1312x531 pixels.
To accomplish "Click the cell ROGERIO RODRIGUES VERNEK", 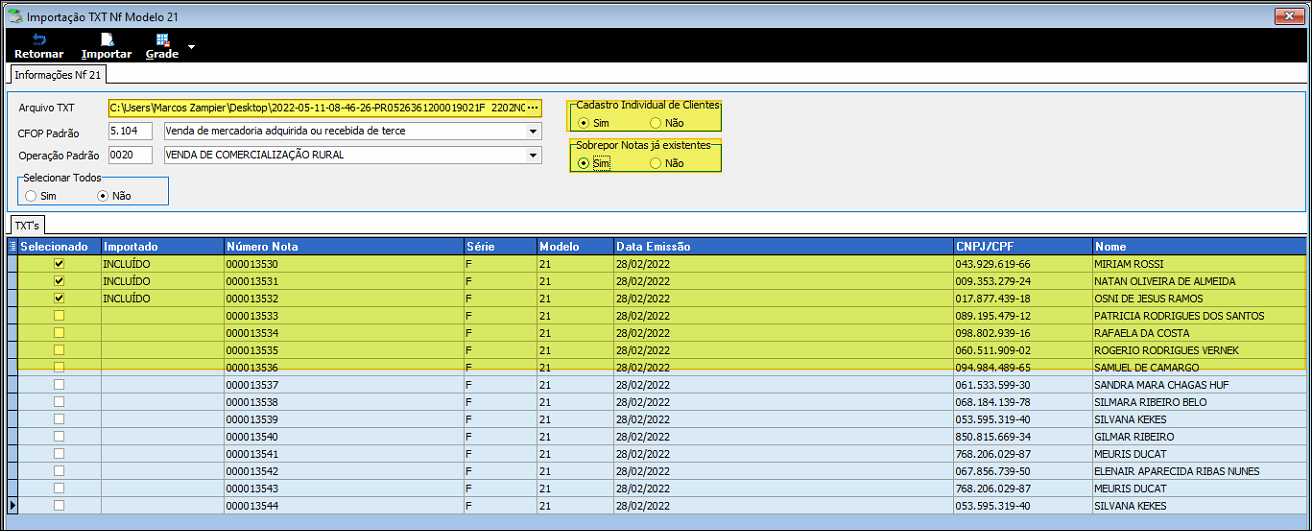I will (x=1199, y=350).
